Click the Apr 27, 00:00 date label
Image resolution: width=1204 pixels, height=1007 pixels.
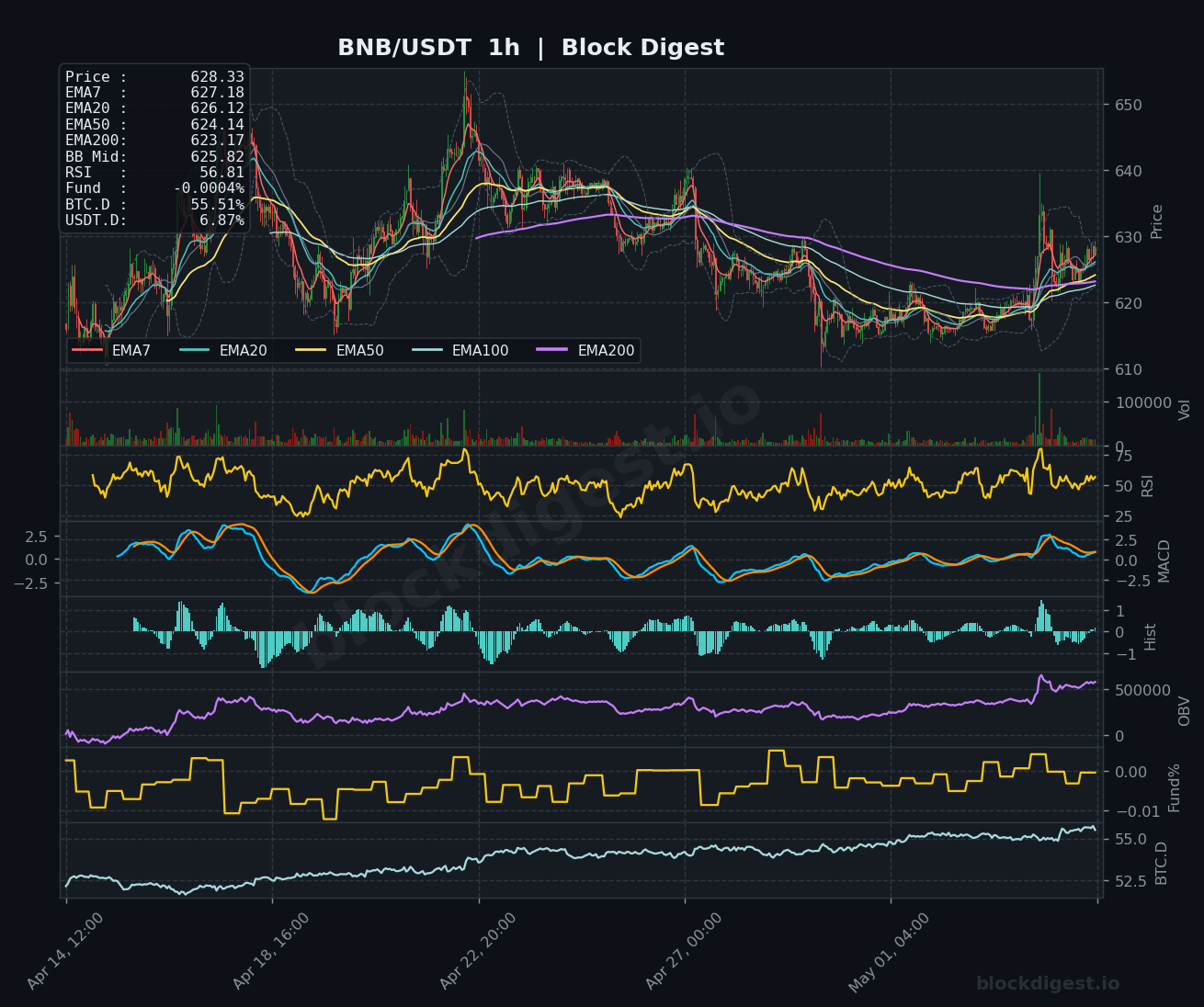(684, 952)
